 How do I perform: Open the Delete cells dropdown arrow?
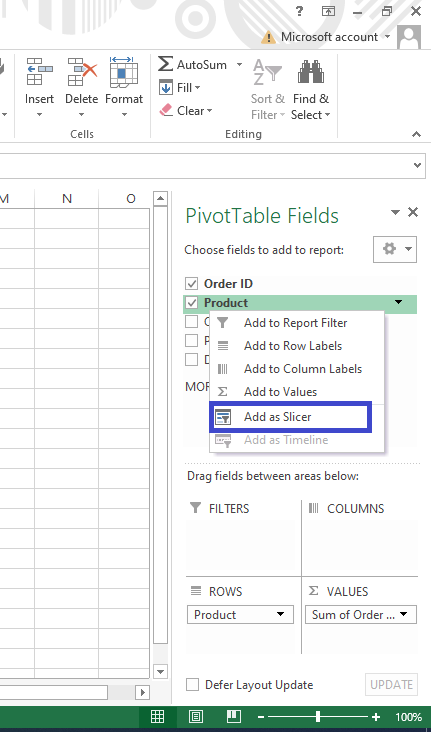tap(81, 114)
